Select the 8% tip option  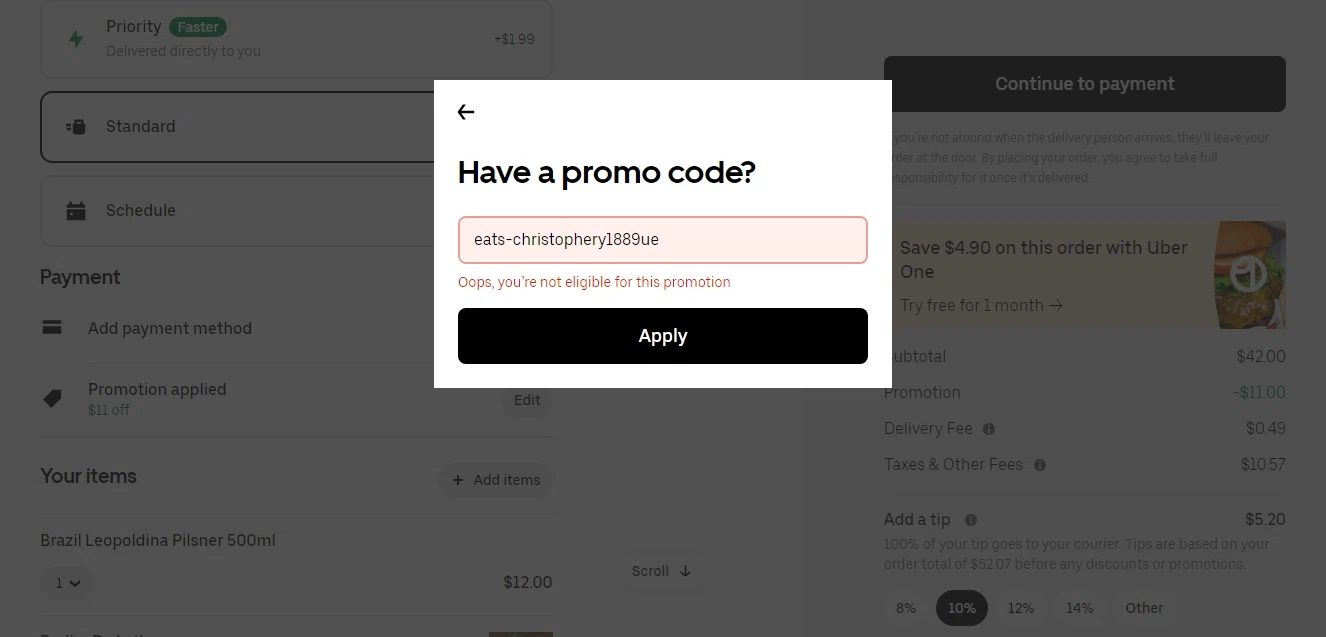click(x=906, y=608)
